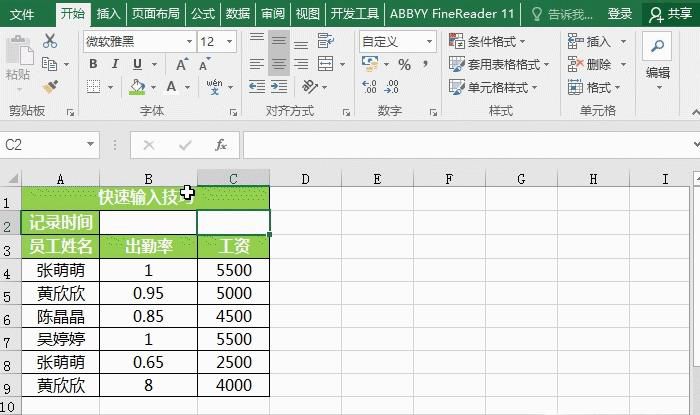Click the Copy icon

pos(49,64)
